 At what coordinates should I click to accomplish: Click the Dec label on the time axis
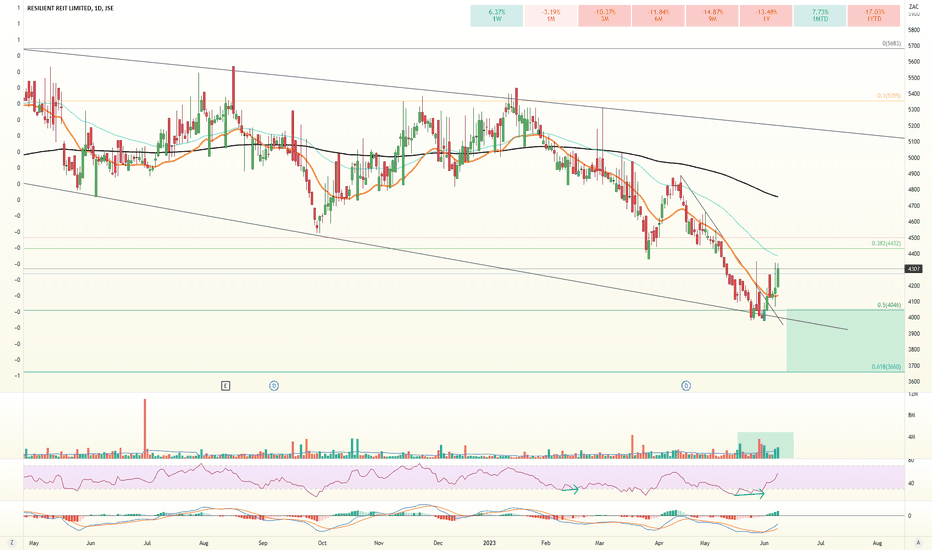coord(438,543)
